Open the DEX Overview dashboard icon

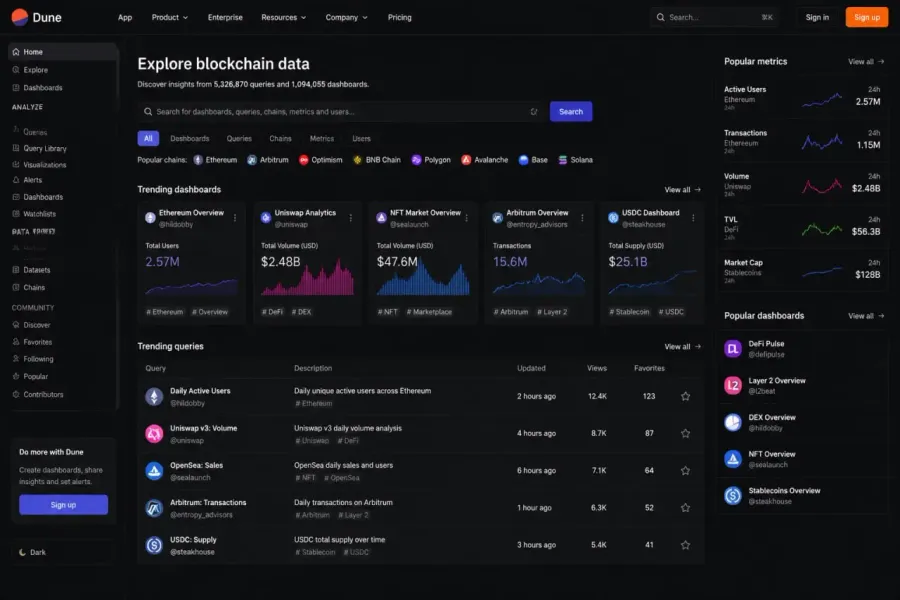(x=733, y=422)
